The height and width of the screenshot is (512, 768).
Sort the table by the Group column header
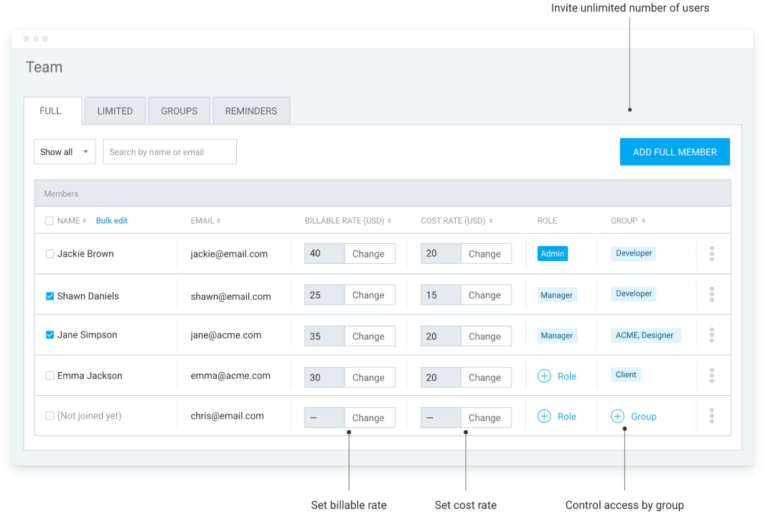click(627, 221)
